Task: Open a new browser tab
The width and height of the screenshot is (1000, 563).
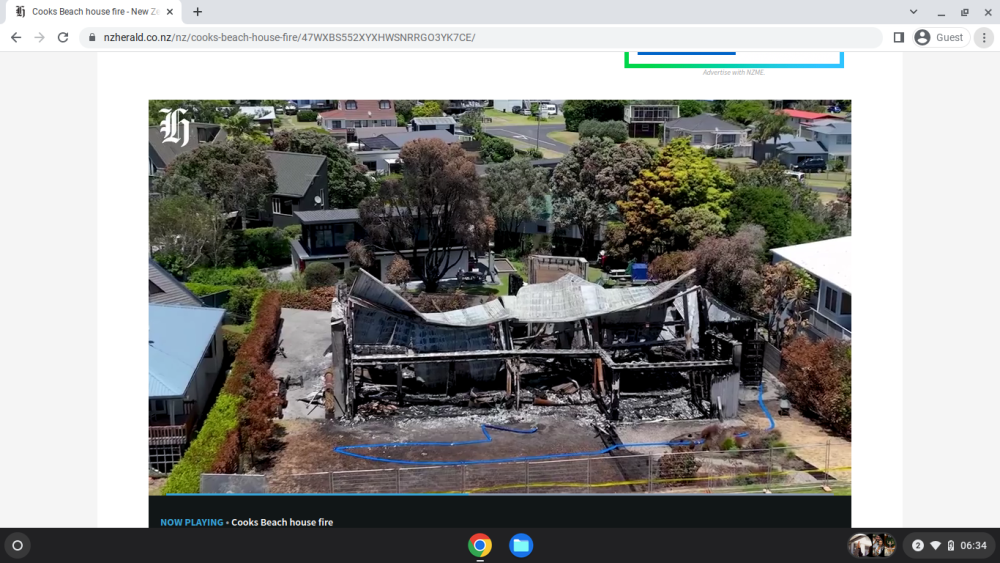Action: point(198,11)
